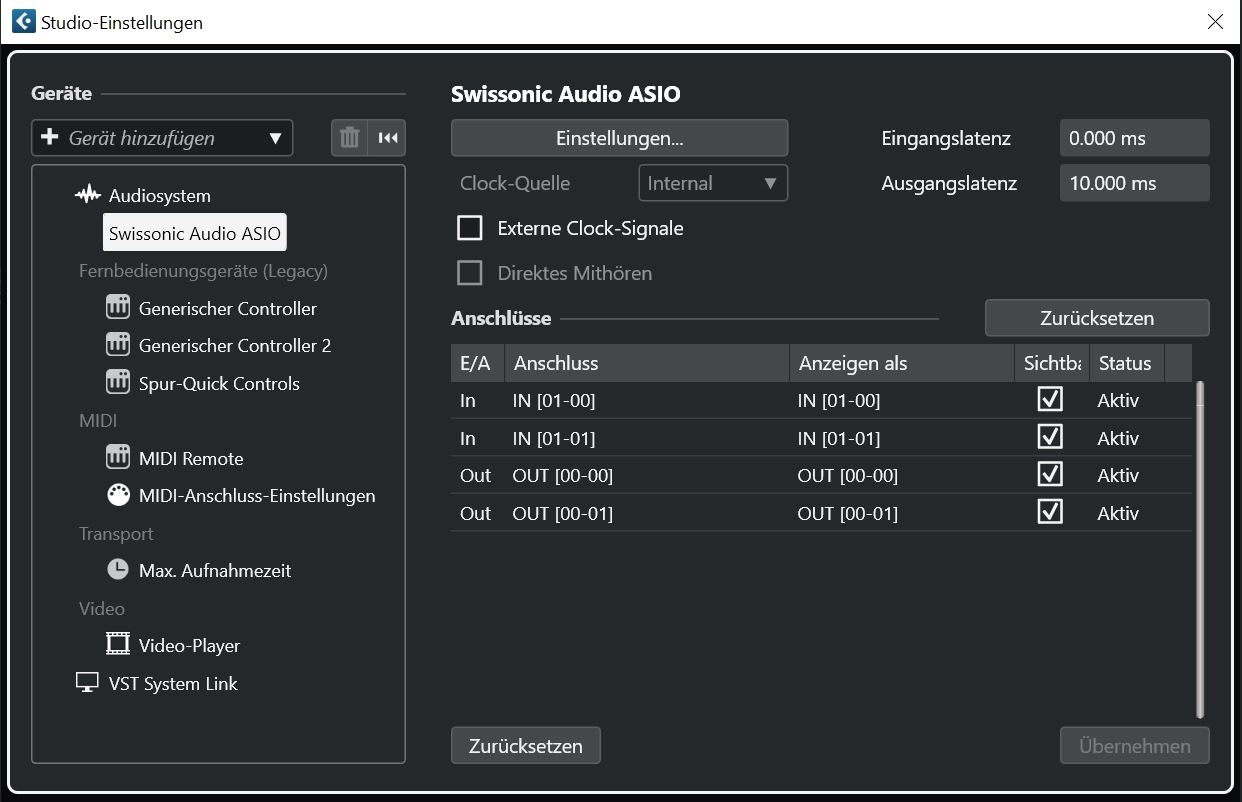The height and width of the screenshot is (802, 1242).
Task: Click the Sichtbar column header
Action: 1052,363
